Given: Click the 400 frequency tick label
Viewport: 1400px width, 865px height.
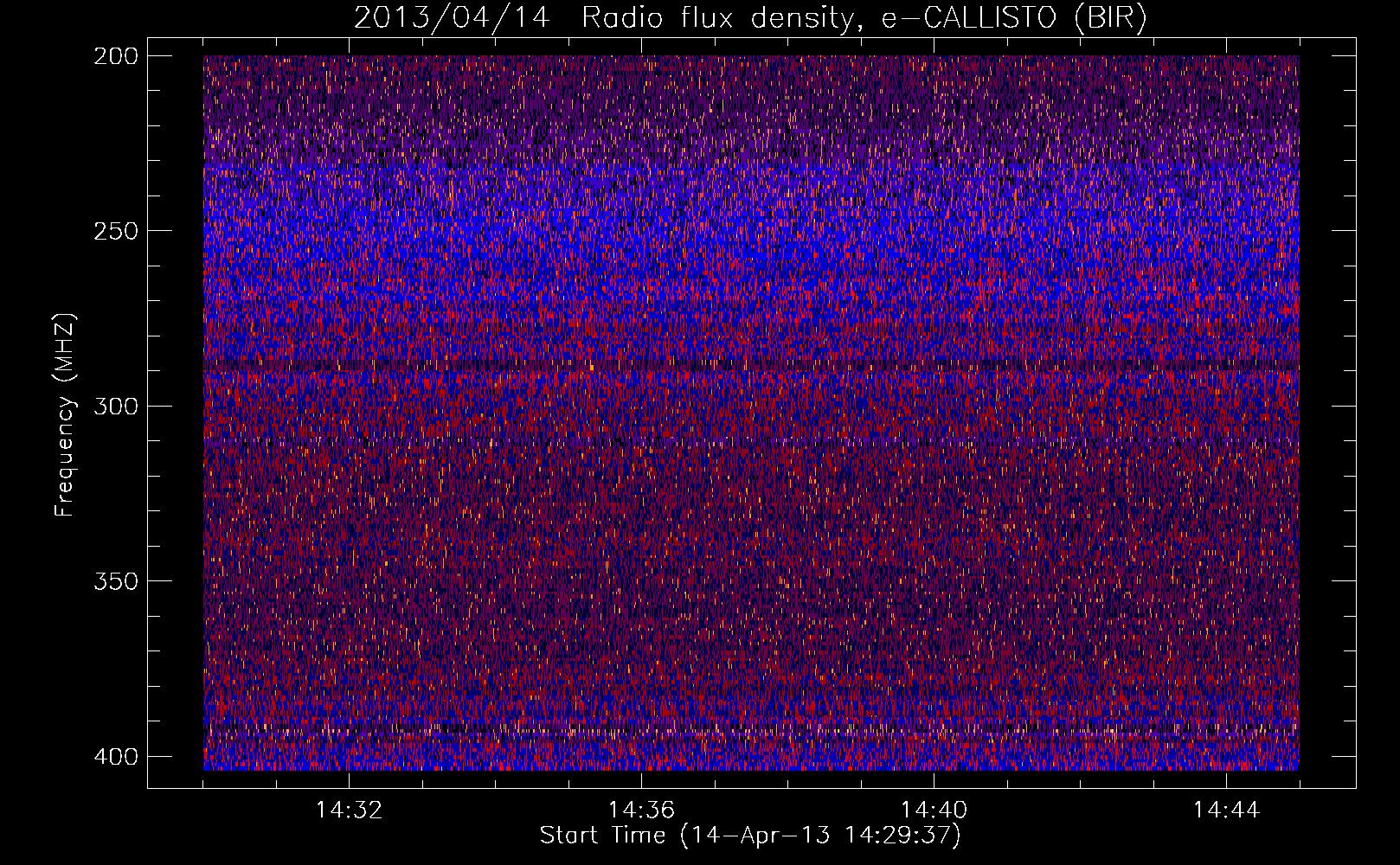Looking at the screenshot, I should tap(115, 756).
